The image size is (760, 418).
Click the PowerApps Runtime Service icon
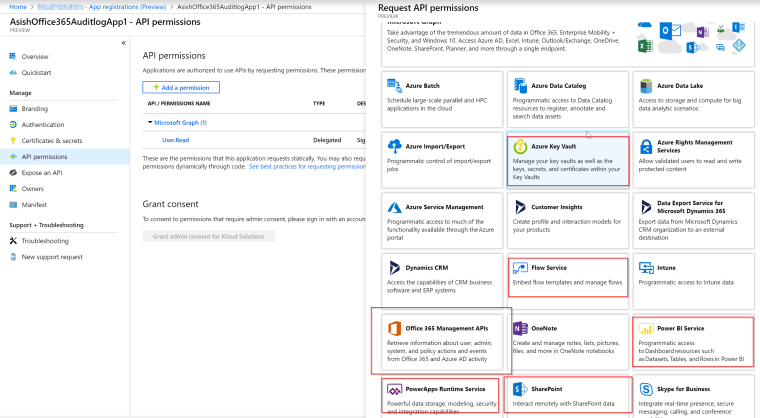[x=395, y=389]
